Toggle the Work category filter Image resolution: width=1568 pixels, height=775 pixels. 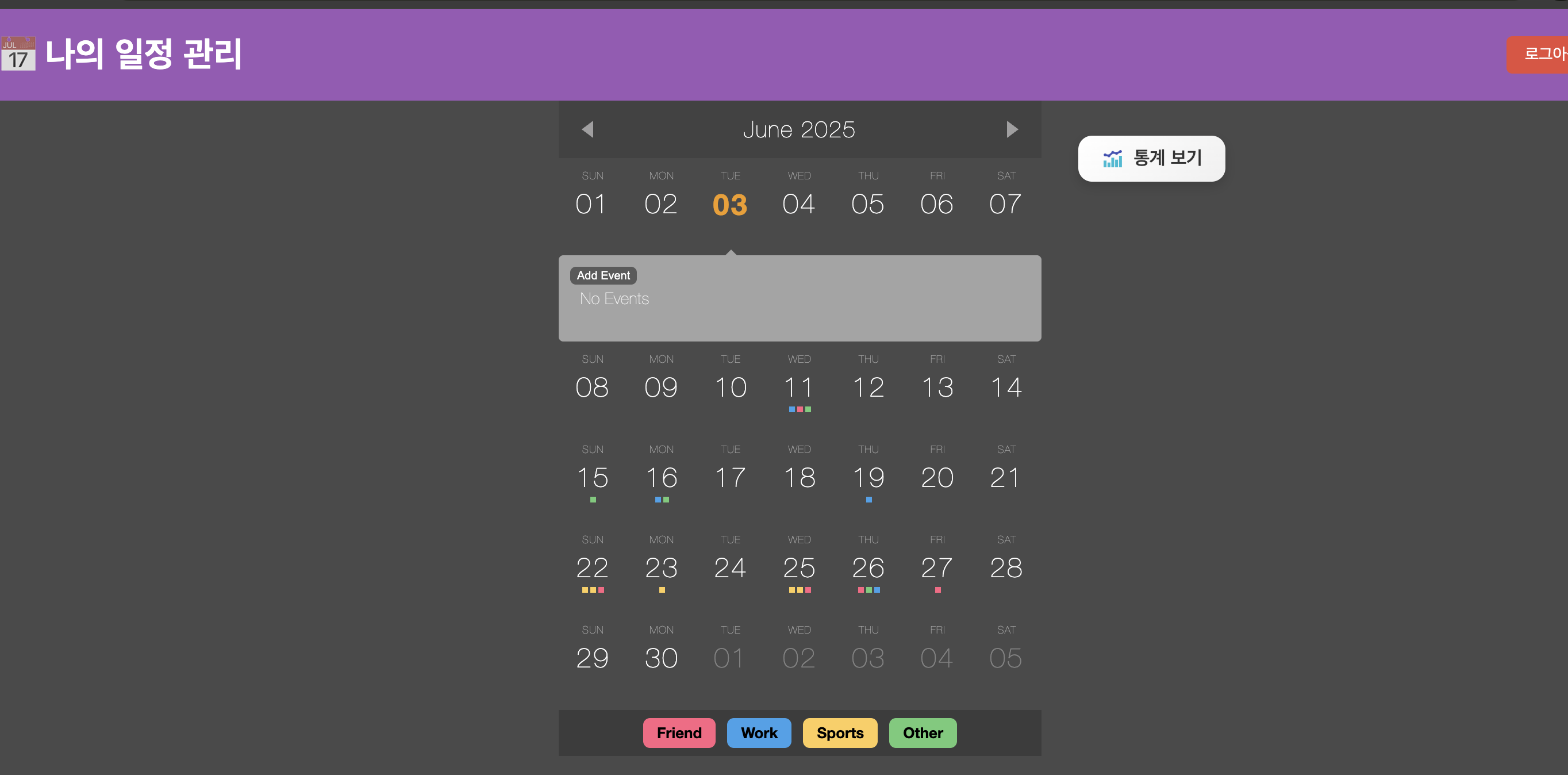coord(759,732)
